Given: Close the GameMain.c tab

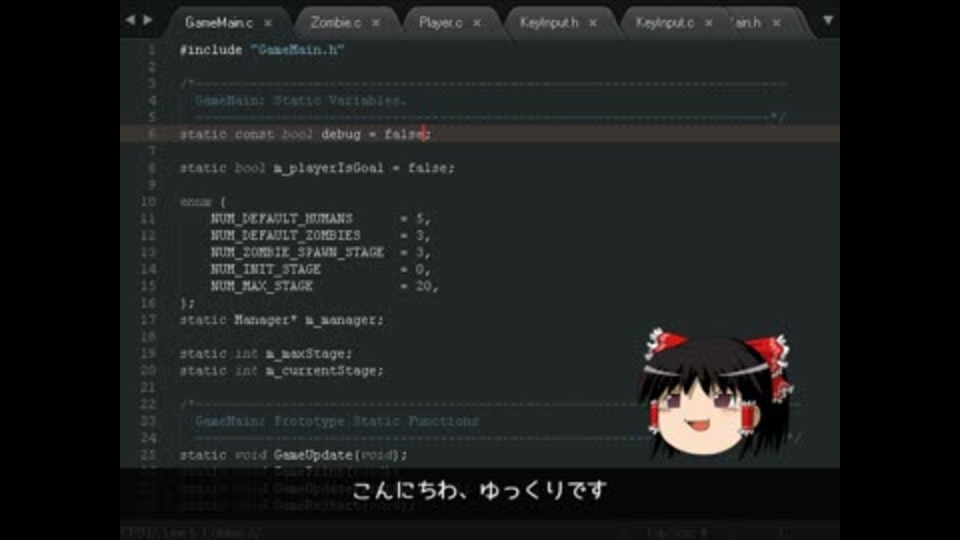Looking at the screenshot, I should [x=268, y=23].
